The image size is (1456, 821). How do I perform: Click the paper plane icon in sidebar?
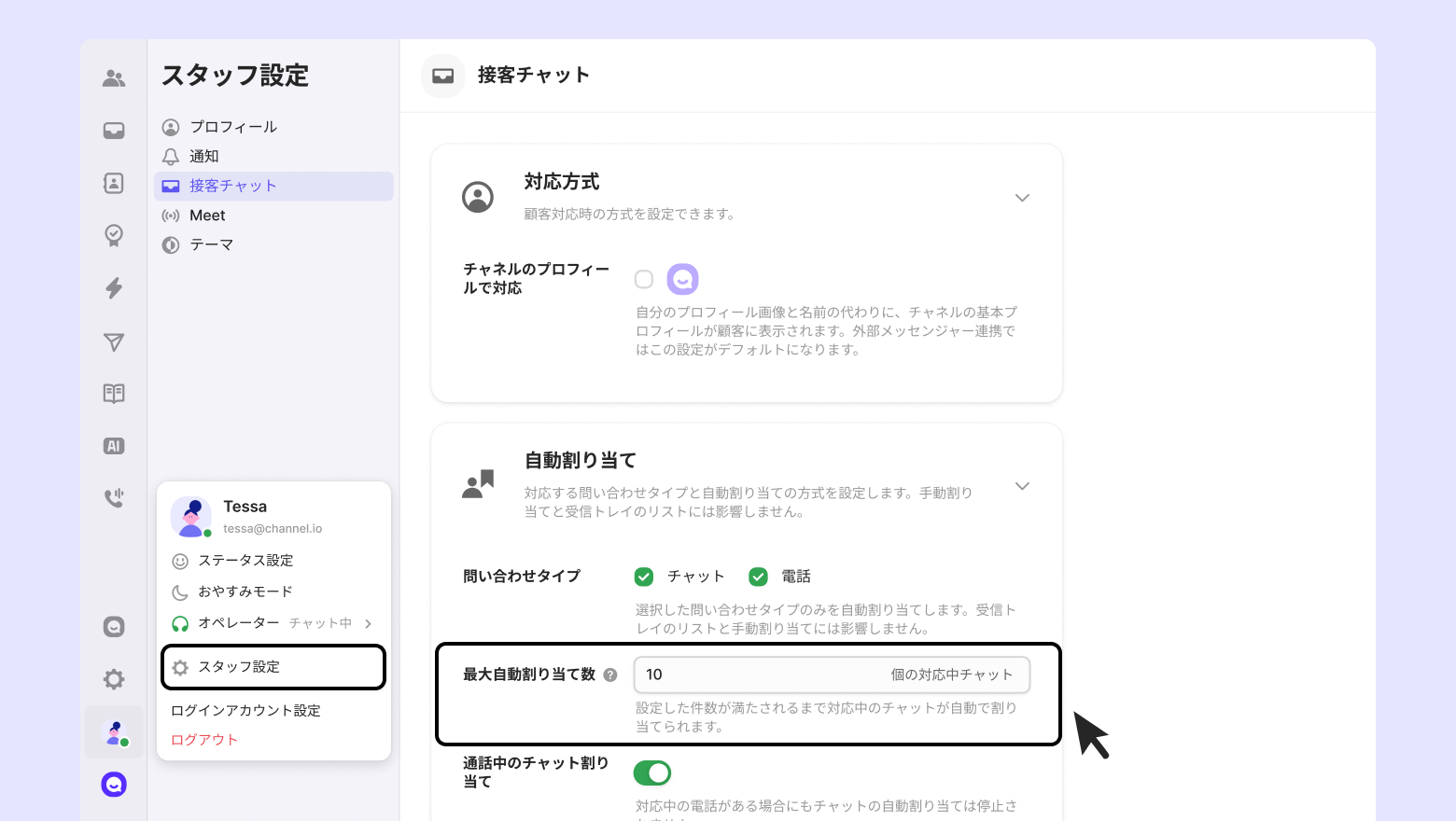pos(114,342)
